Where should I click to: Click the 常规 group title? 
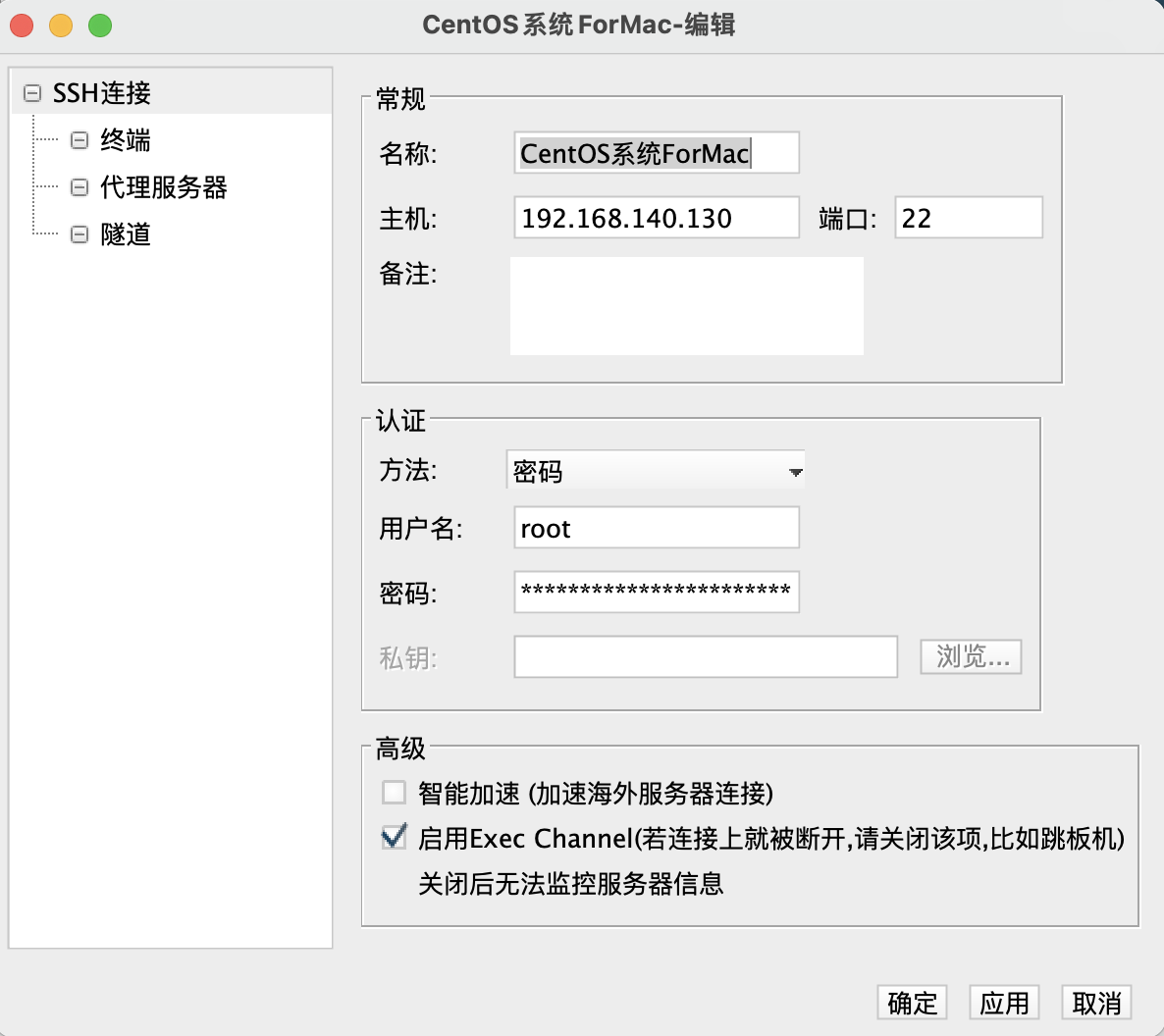click(x=400, y=98)
